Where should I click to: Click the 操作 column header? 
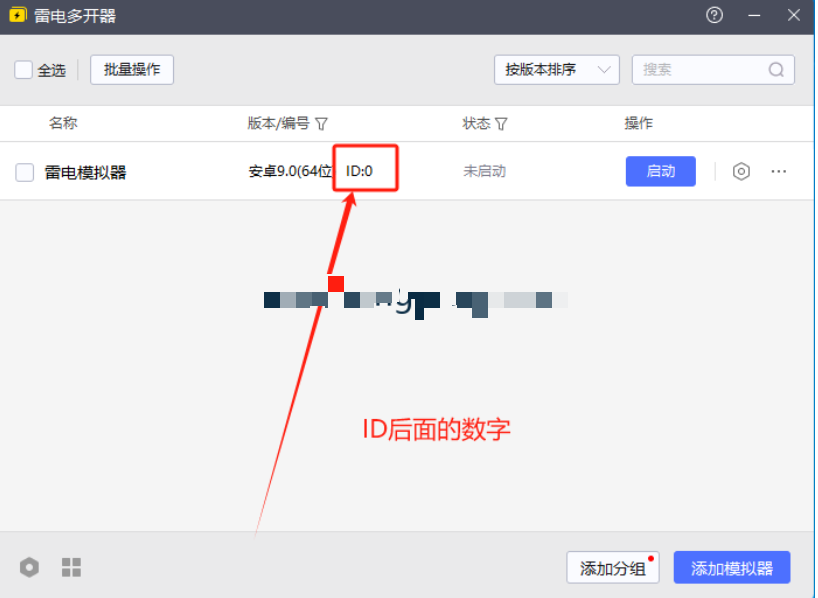click(x=639, y=123)
